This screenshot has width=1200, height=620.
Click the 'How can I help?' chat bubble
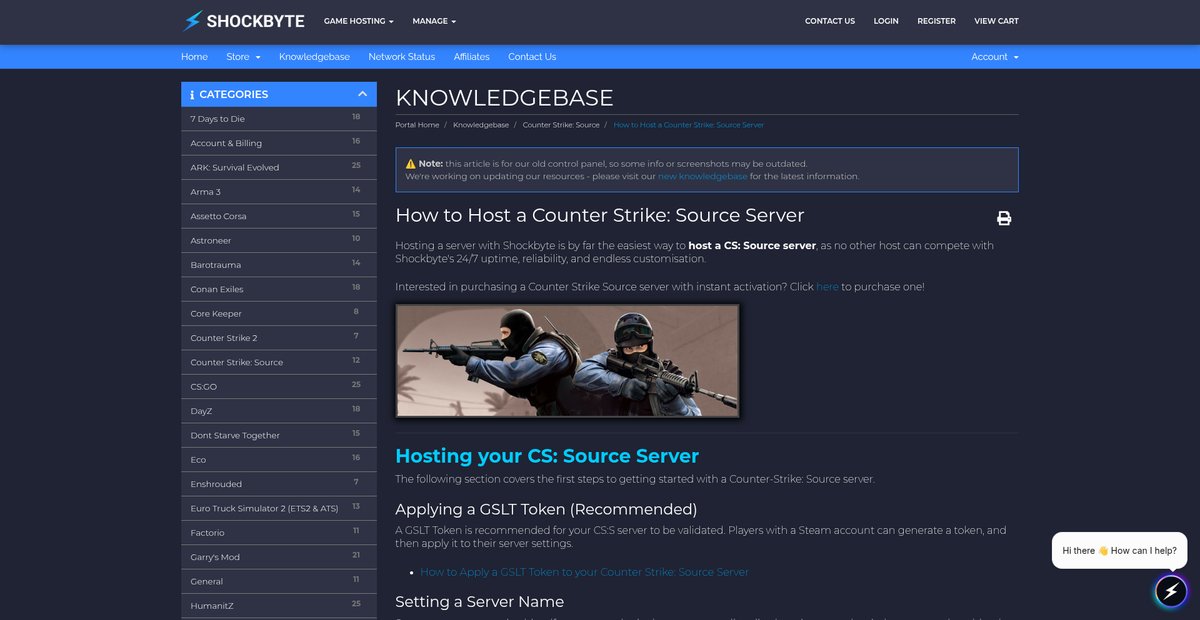click(x=1119, y=550)
